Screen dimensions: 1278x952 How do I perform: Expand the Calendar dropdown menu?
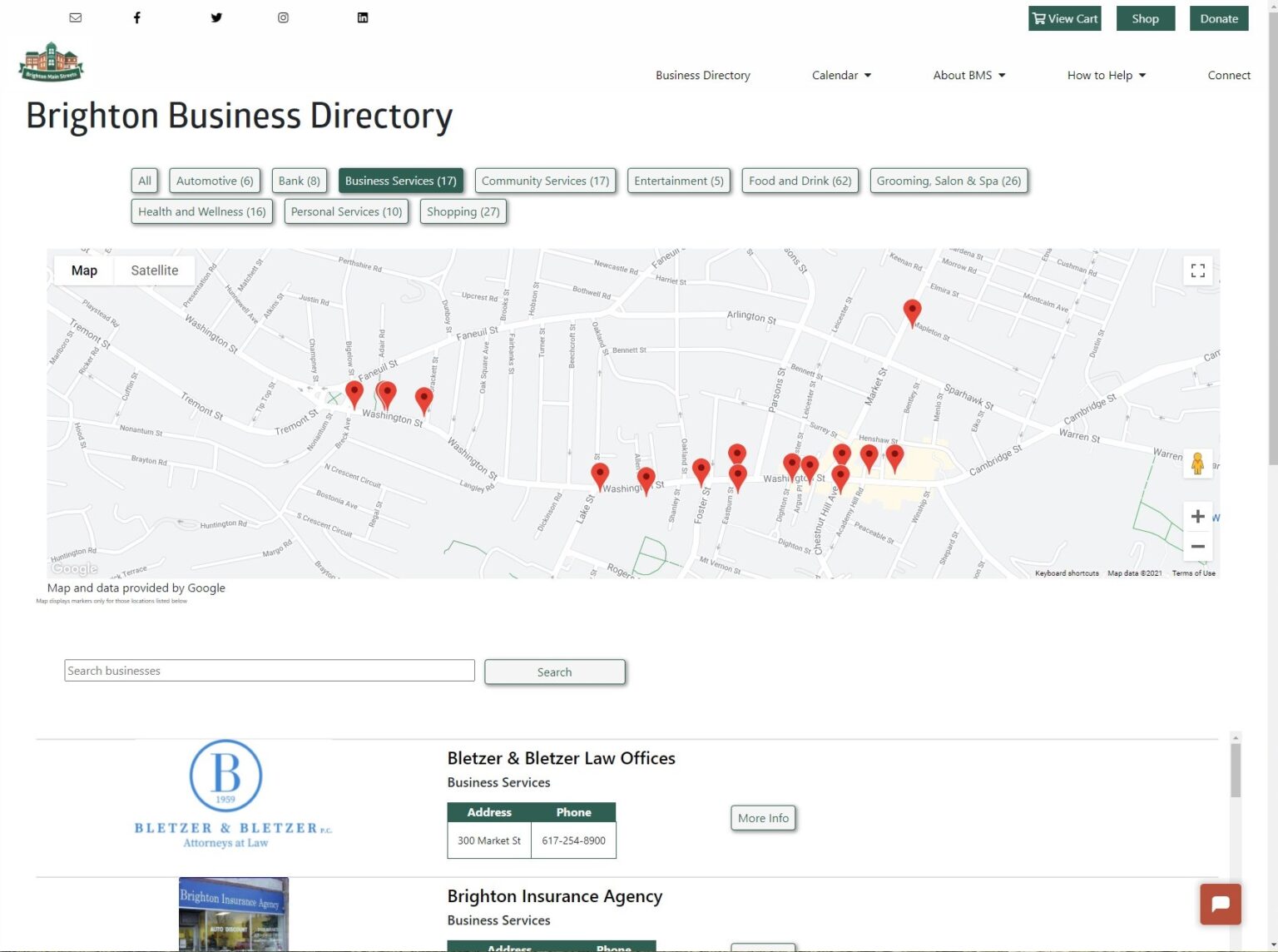(x=841, y=75)
